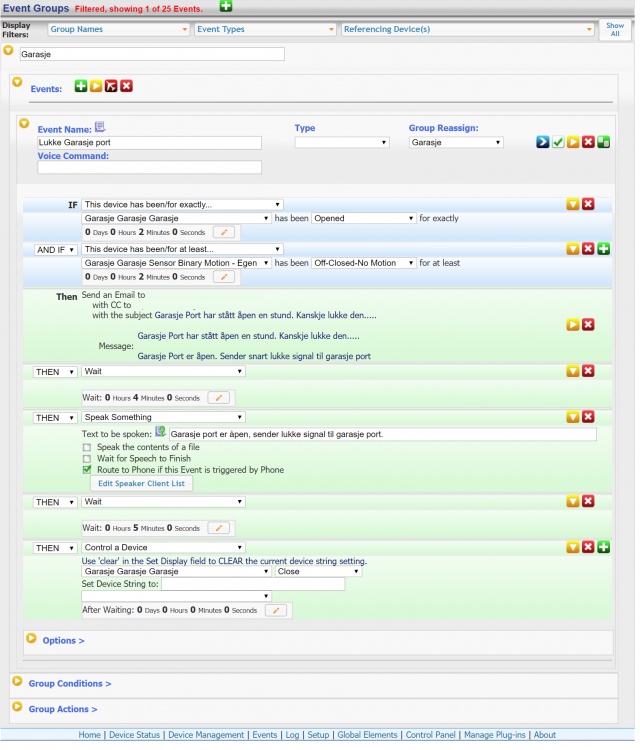Screen dimensions: 640x750
Task: Click the green checkmark icon beside Group Reassign
Action: 558,143
